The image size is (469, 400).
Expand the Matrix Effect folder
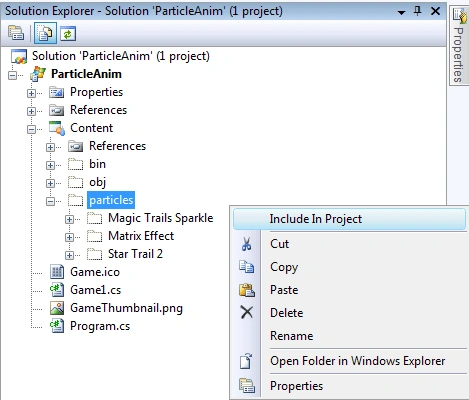pos(69,237)
